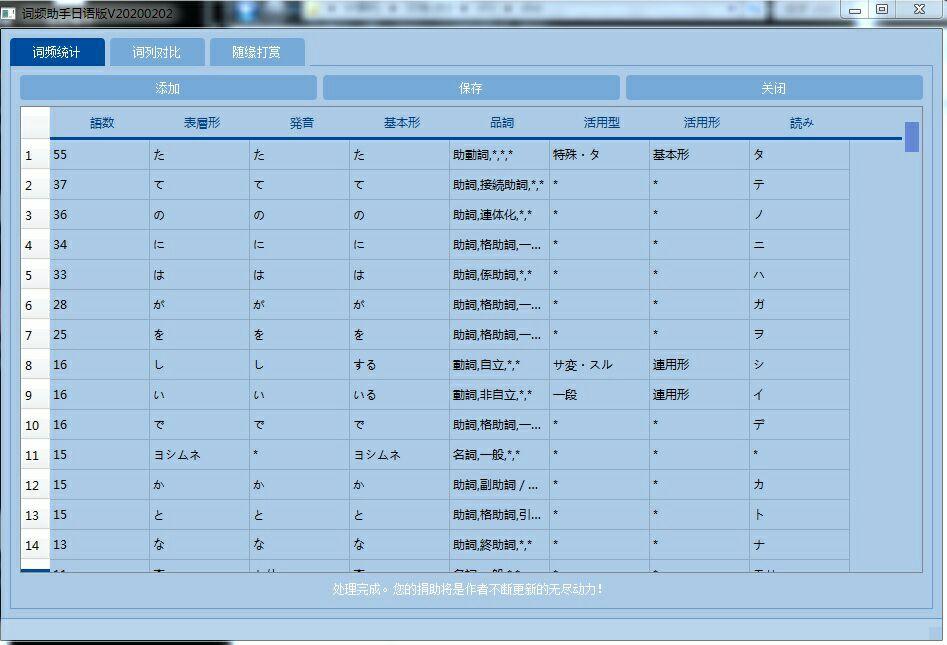Switch to the 词列对比 tab

coord(156,51)
